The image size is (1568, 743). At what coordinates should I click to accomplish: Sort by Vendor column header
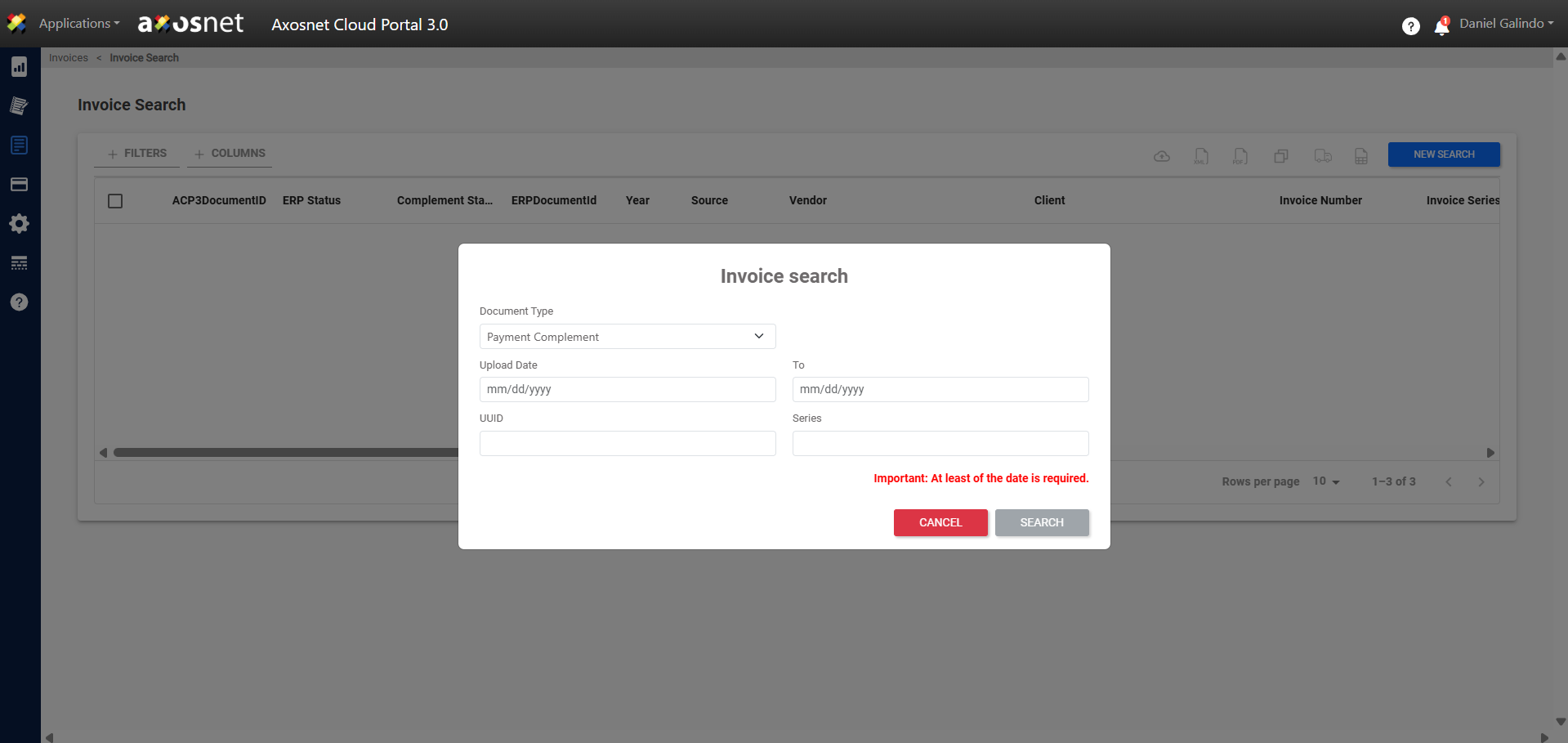coord(808,201)
